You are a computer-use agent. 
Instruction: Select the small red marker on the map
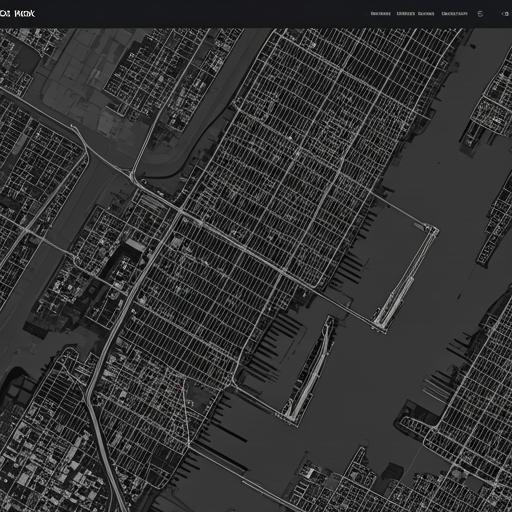point(179,387)
